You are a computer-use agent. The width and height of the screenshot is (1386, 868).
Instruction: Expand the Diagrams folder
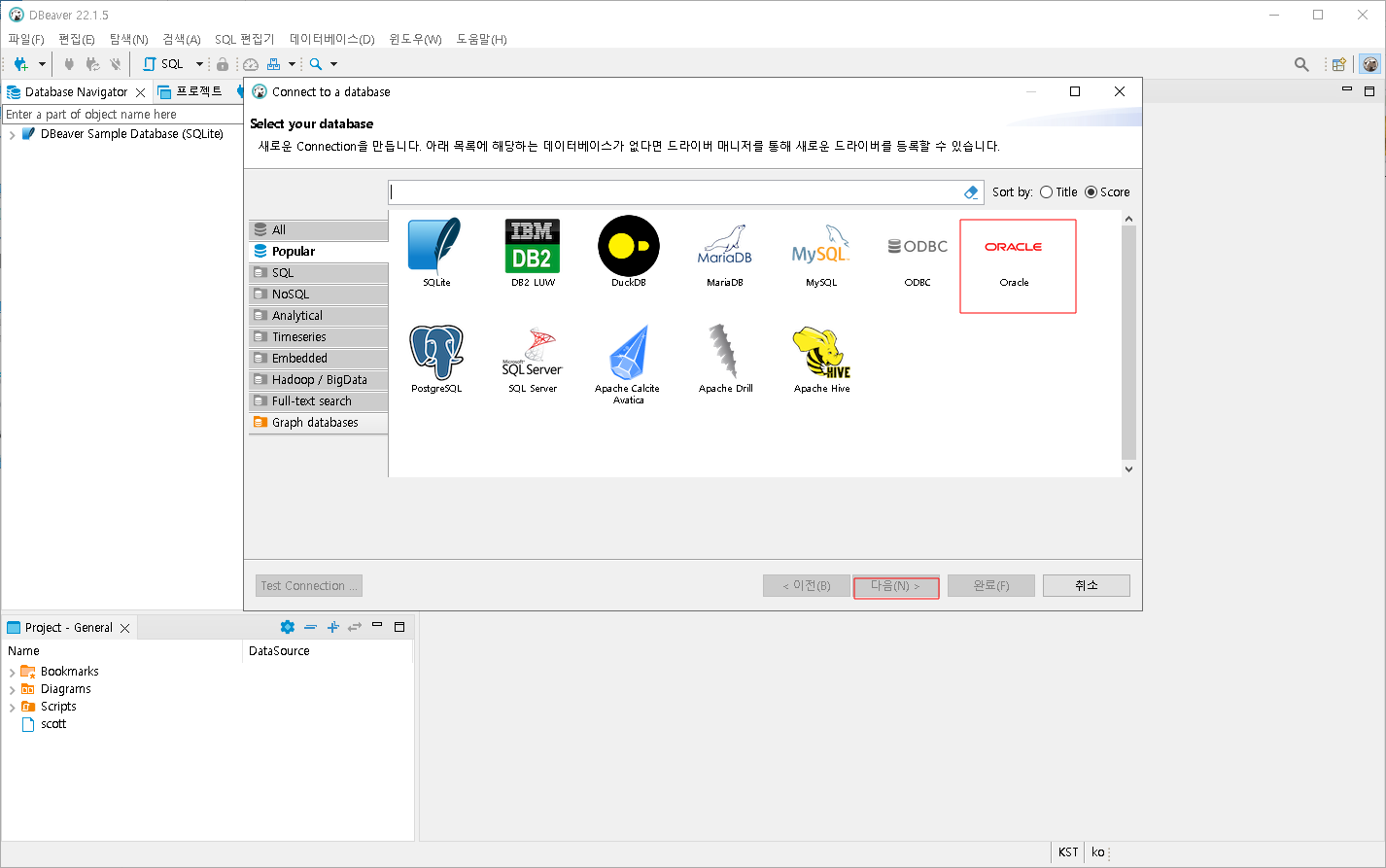click(x=12, y=689)
